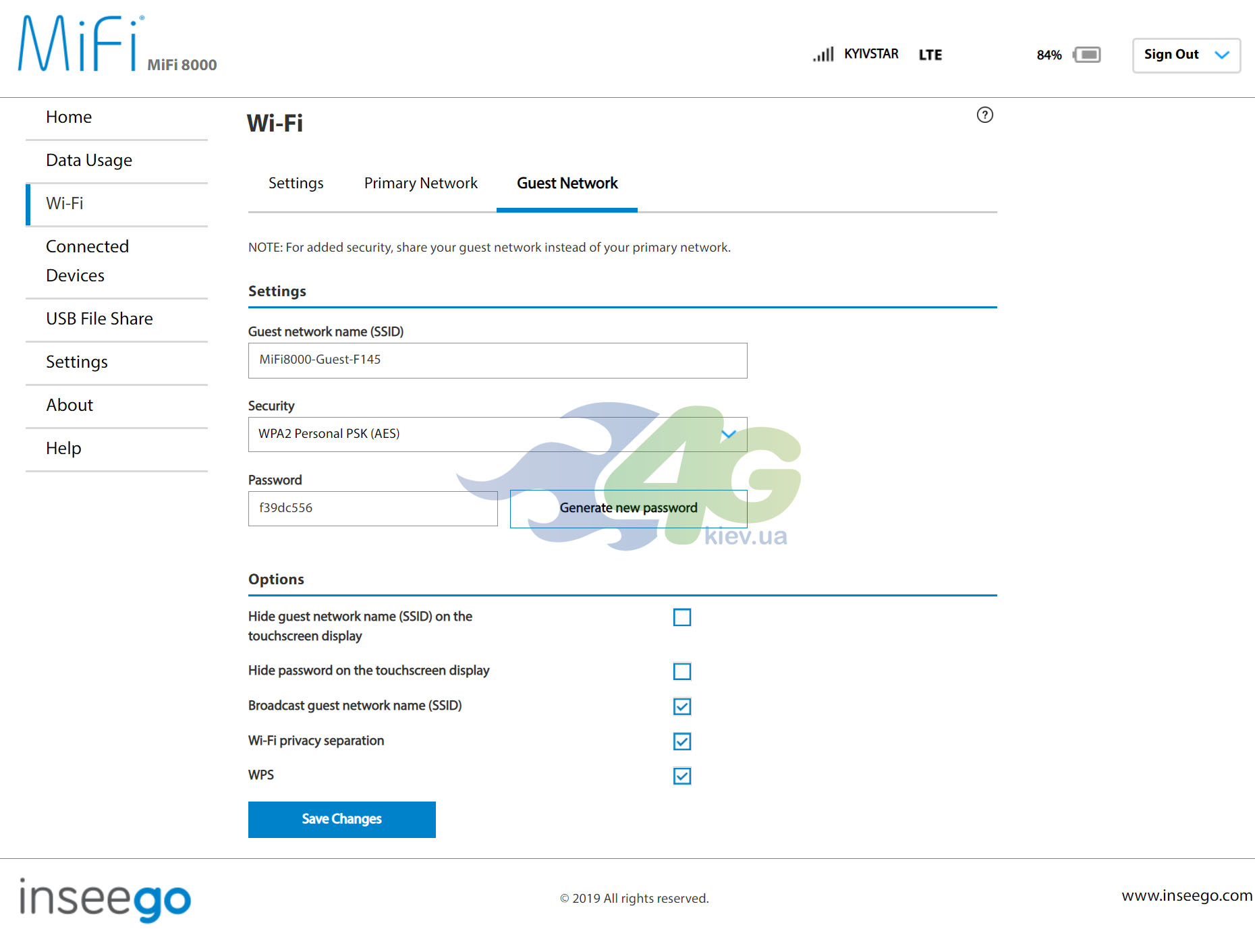
Task: Click the Password input field
Action: 372,508
